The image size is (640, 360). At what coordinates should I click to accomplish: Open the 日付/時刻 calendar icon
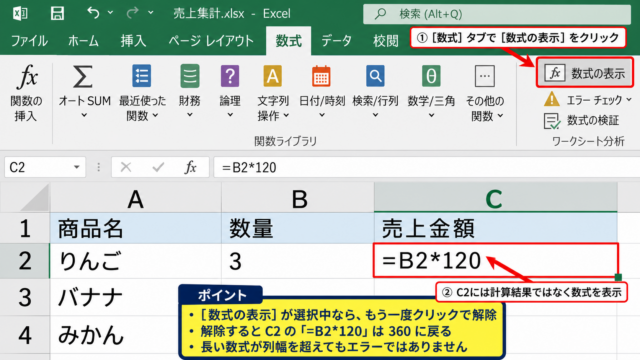pyautogui.click(x=321, y=76)
